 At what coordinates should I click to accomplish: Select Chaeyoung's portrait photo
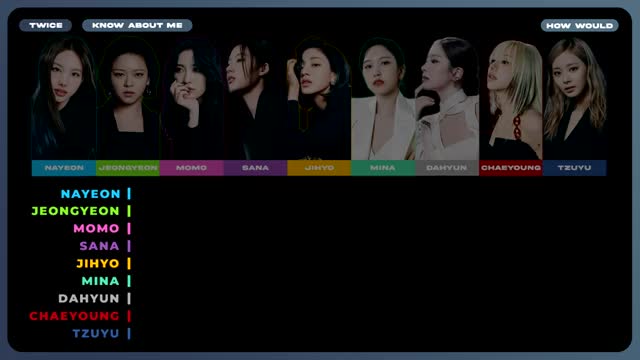pos(511,98)
